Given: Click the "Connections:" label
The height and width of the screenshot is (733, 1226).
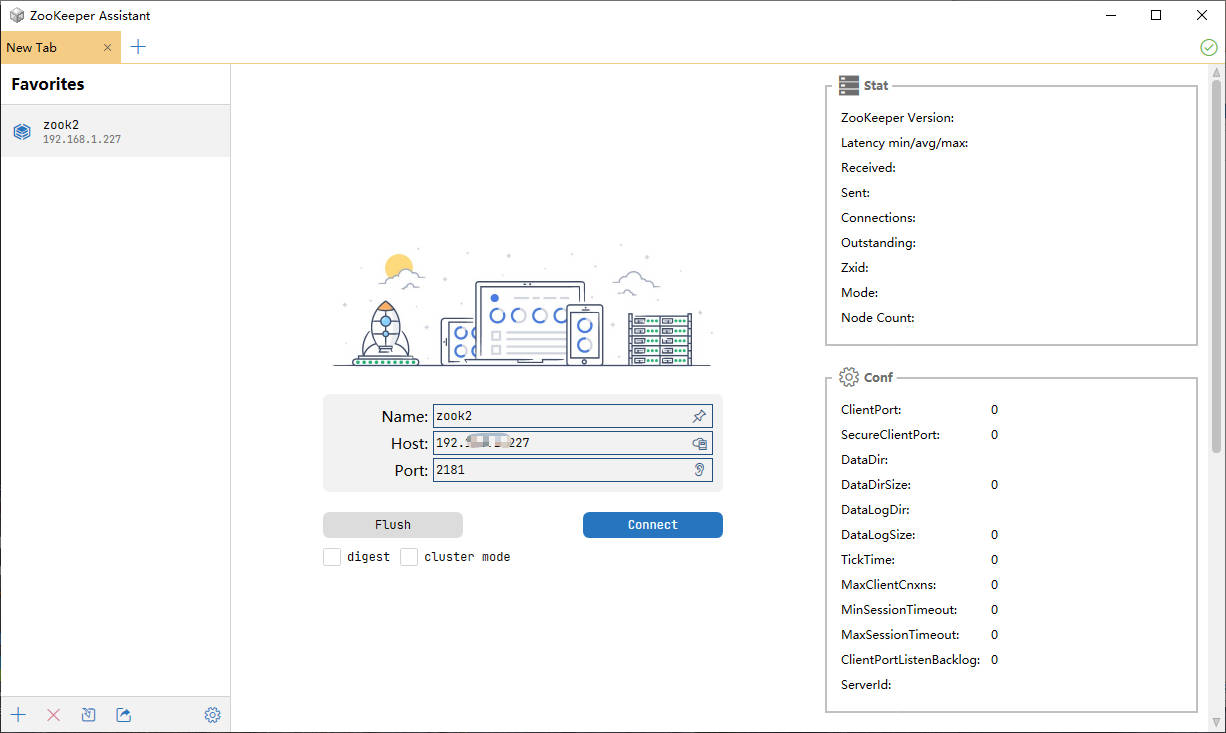Looking at the screenshot, I should [x=879, y=218].
